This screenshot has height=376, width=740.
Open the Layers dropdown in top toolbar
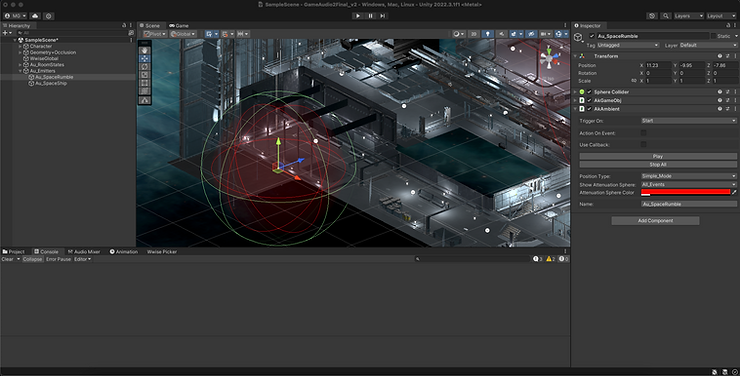coord(689,16)
